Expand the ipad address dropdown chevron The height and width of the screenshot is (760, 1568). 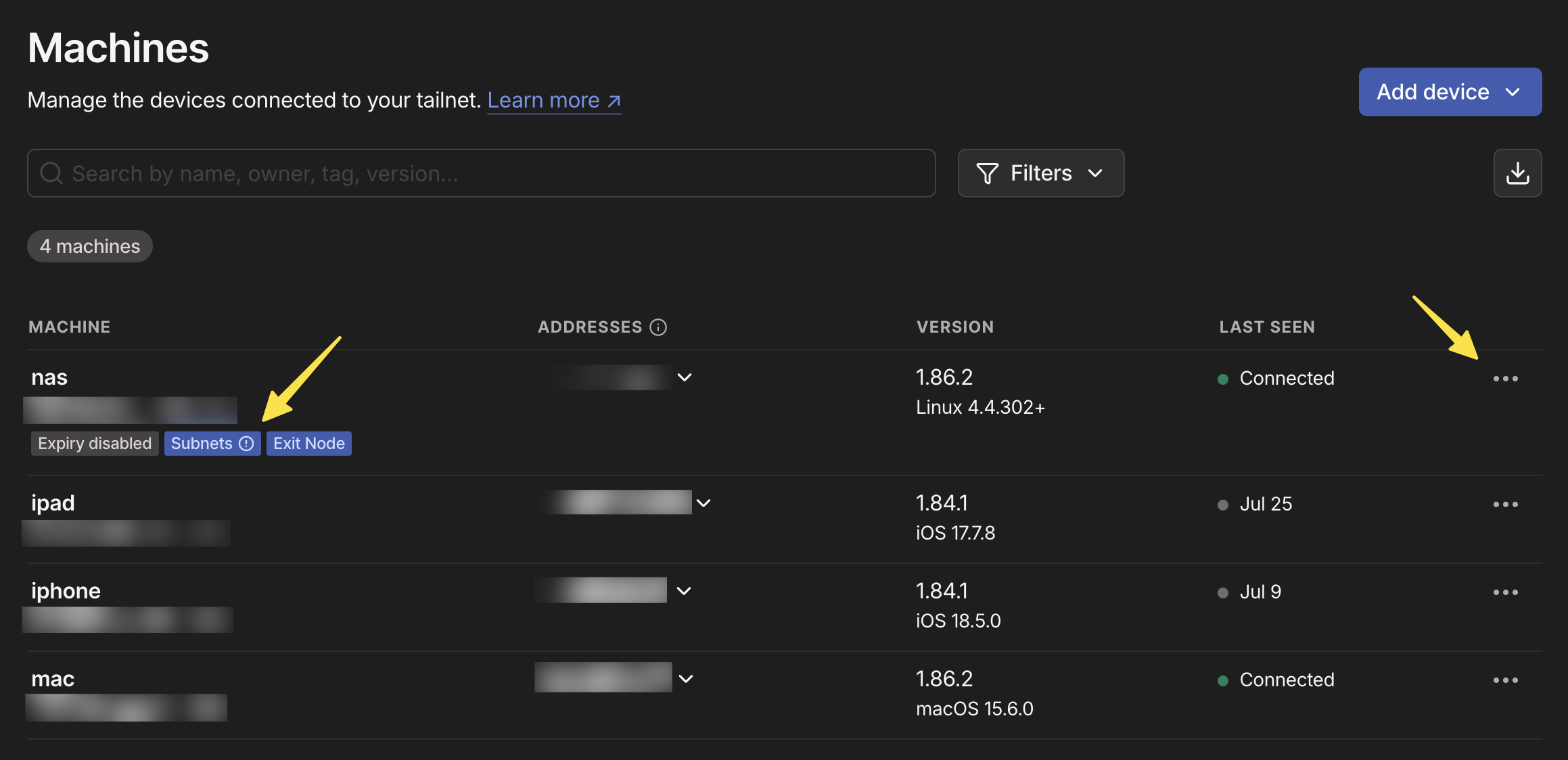click(704, 503)
